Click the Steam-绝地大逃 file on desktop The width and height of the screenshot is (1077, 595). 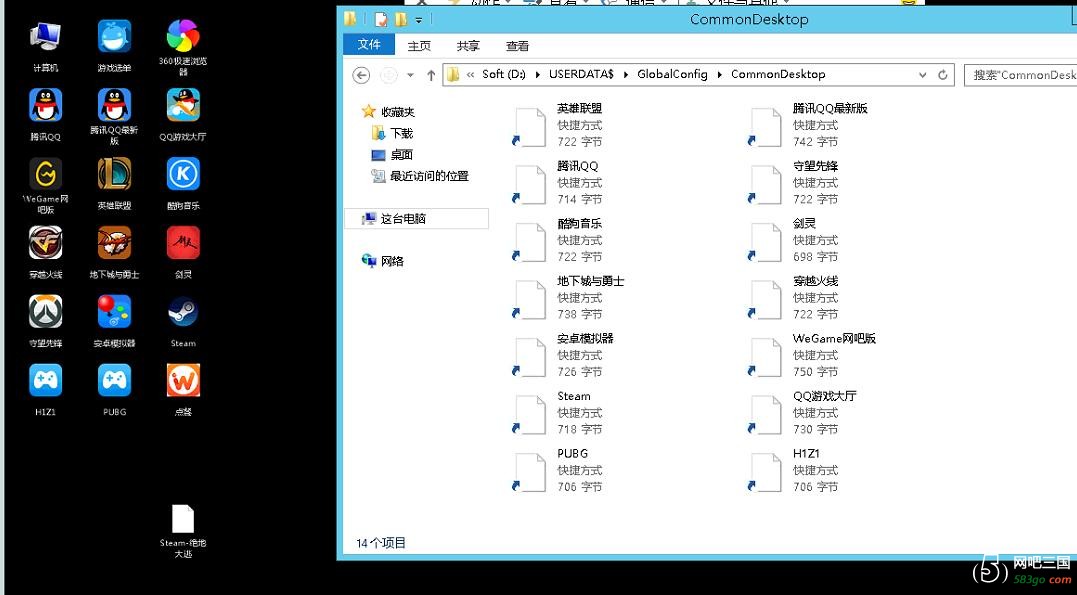pyautogui.click(x=183, y=531)
